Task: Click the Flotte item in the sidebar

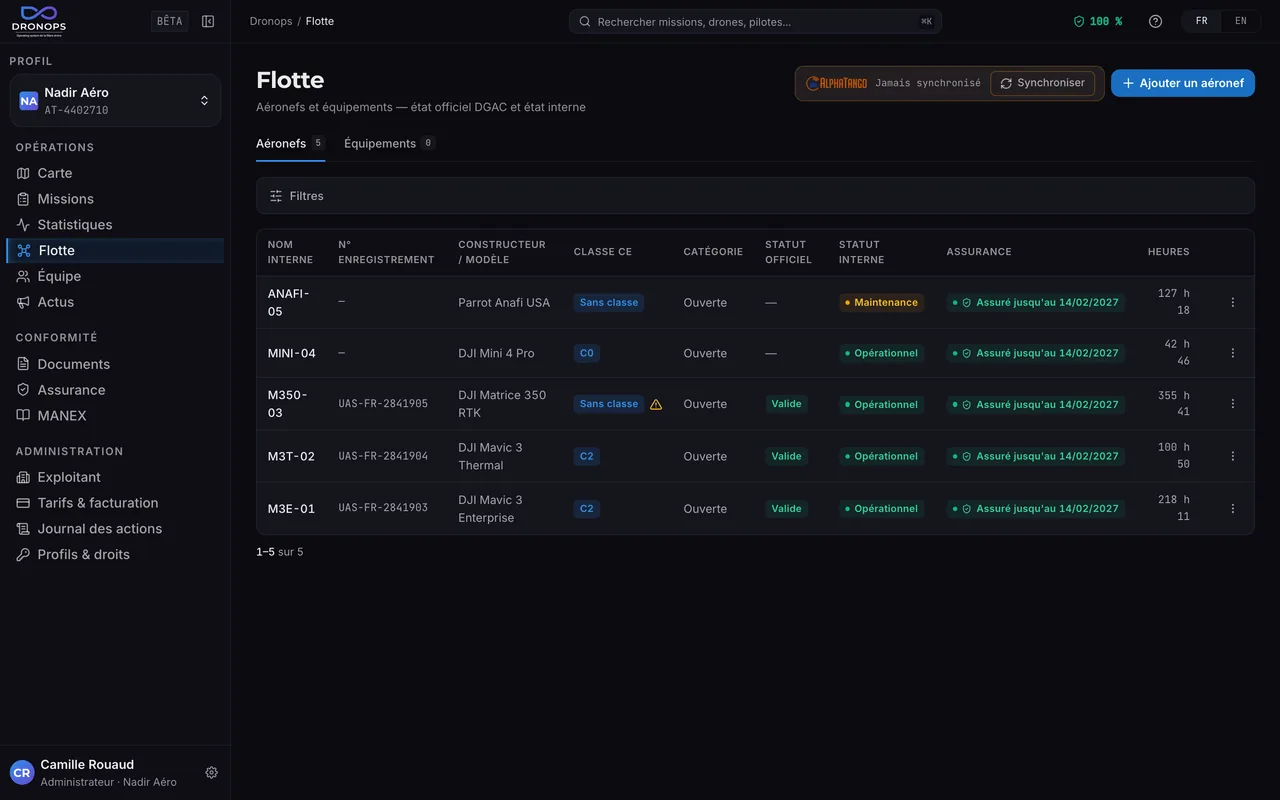Action: coord(115,251)
